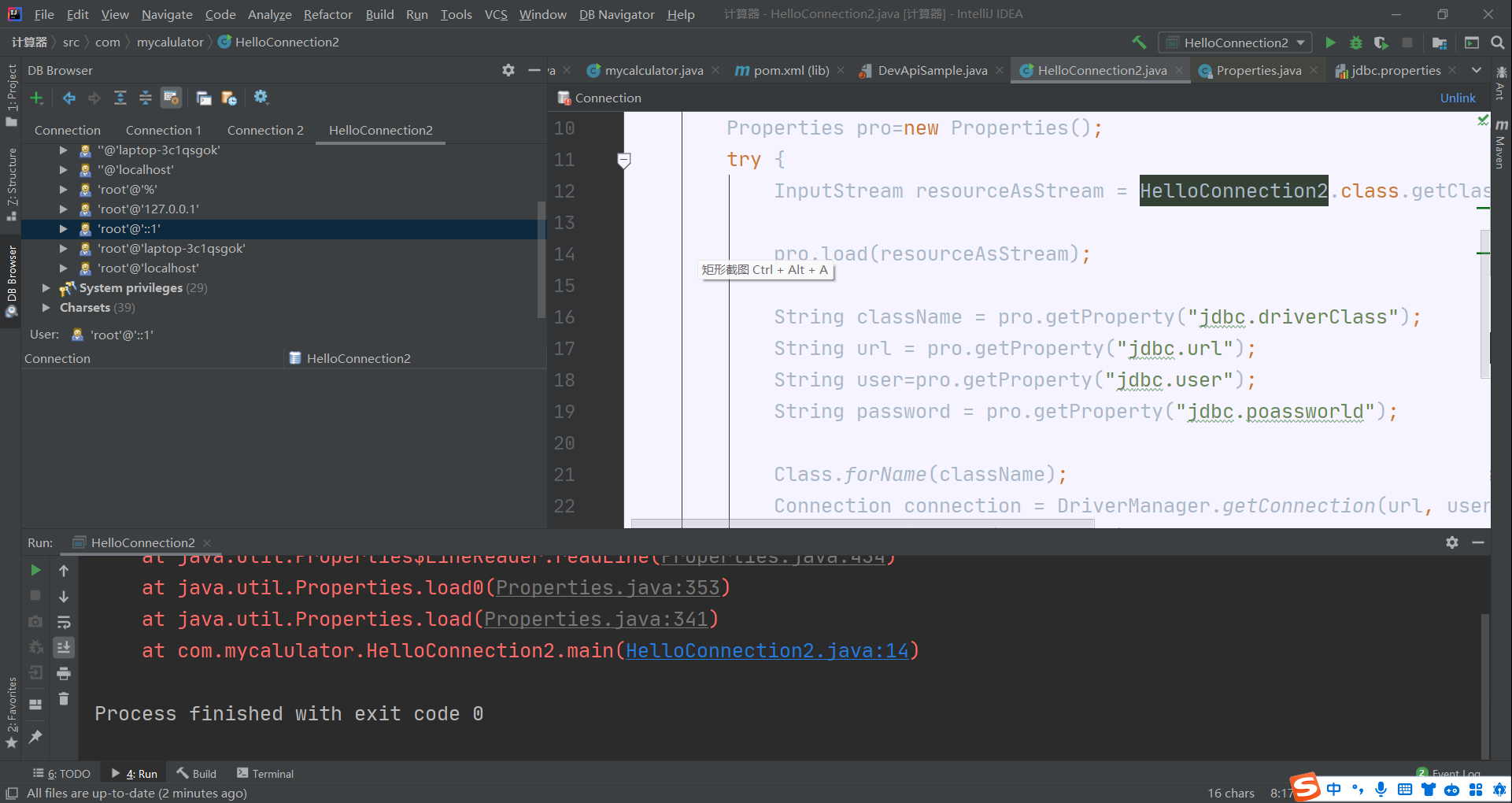Open the Terminal tool window button
The width and height of the screenshot is (1512, 803).
click(265, 773)
